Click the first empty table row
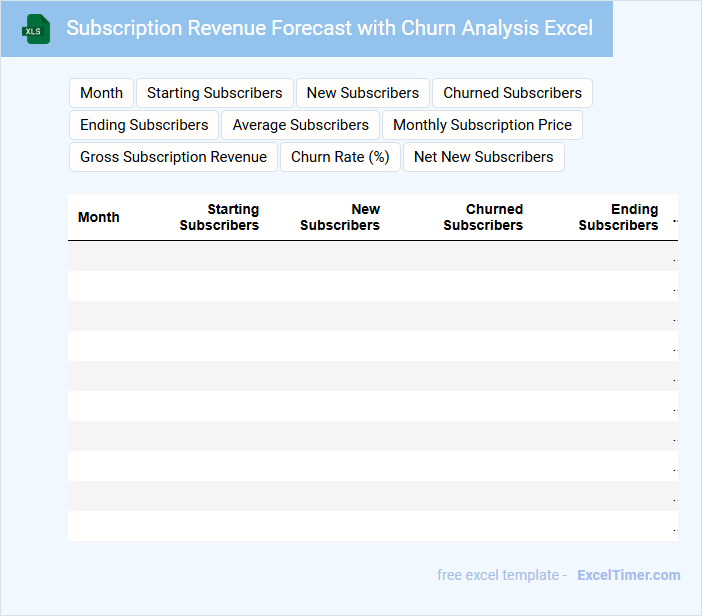 pyautogui.click(x=370, y=256)
